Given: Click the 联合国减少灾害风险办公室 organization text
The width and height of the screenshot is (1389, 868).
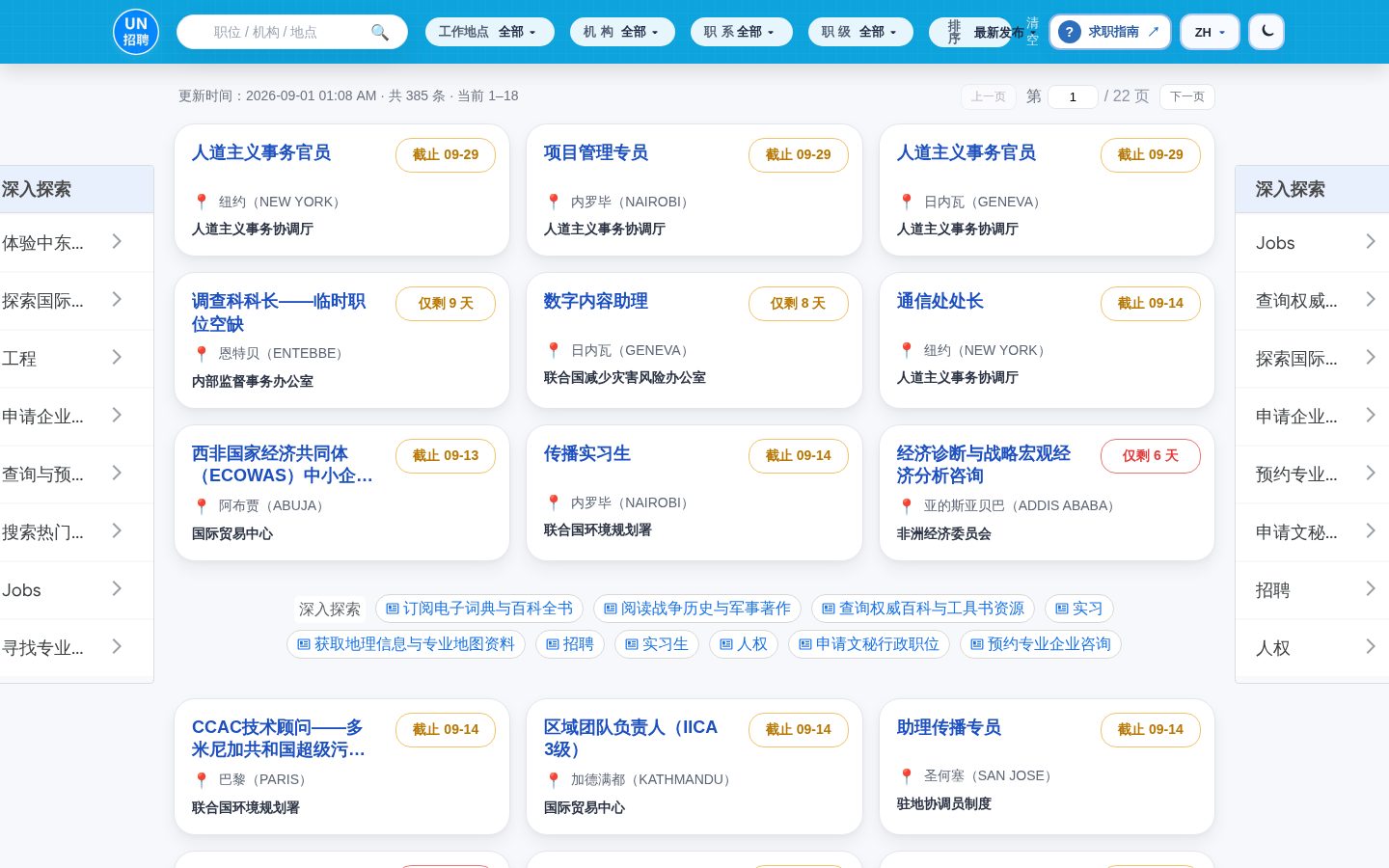Looking at the screenshot, I should pyautogui.click(x=624, y=377).
